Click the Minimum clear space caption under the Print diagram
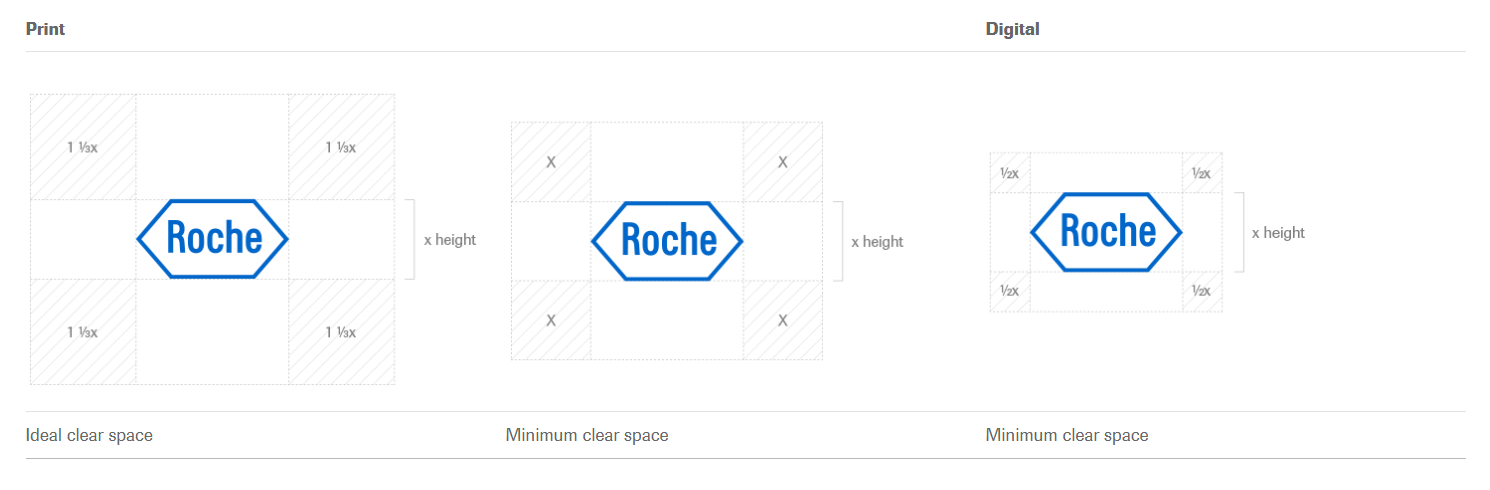Viewport: 1490px width, 490px height. point(587,435)
